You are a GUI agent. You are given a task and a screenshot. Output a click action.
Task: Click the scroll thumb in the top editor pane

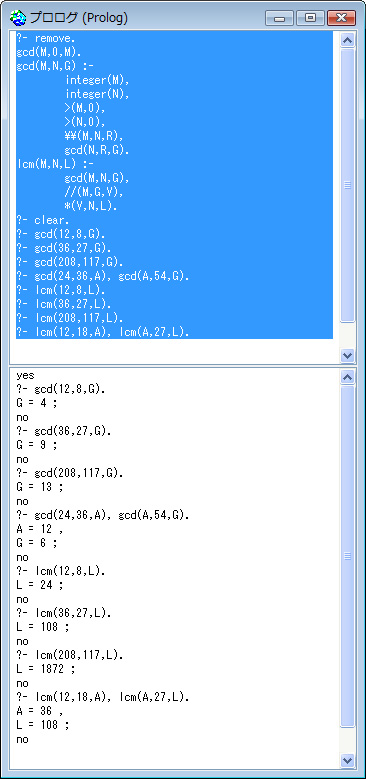click(x=348, y=185)
